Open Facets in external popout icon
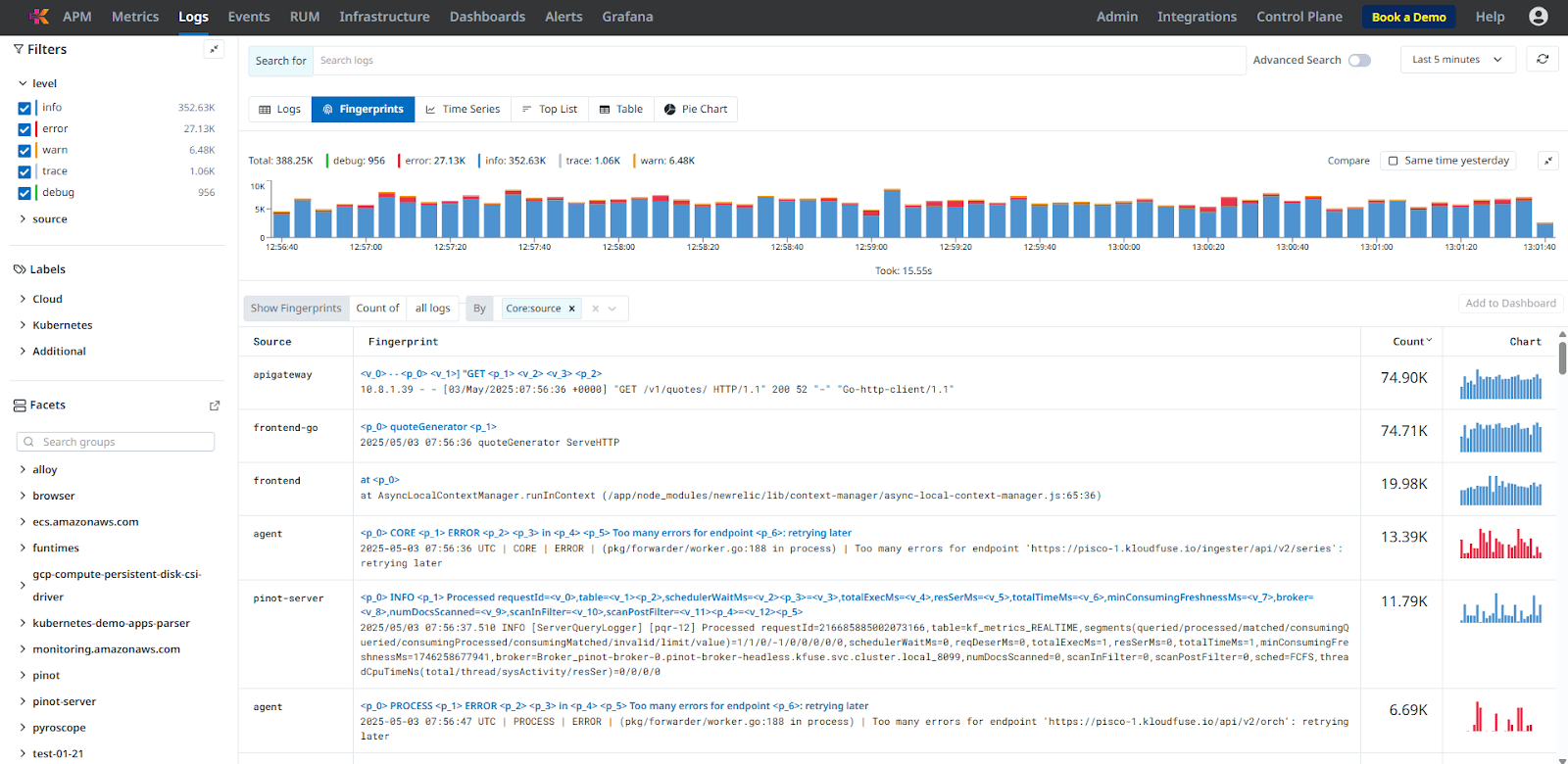This screenshot has height=764, width=1568. (x=215, y=406)
